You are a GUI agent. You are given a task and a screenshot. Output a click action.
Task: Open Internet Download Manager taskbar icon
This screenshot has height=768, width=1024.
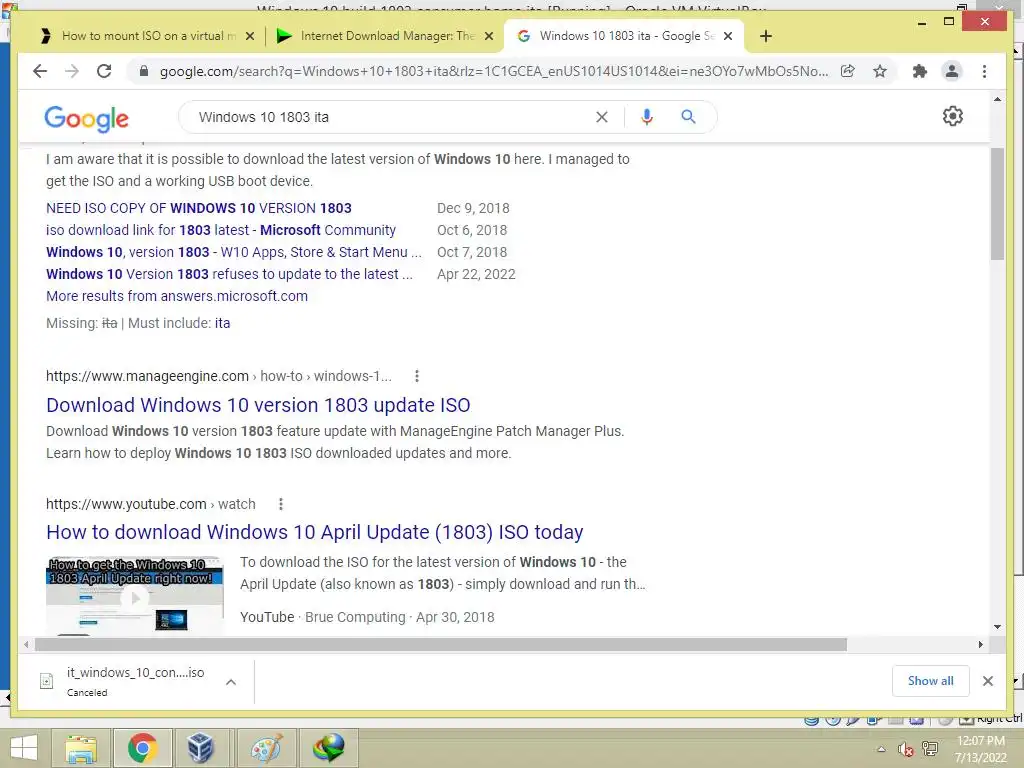pyautogui.click(x=328, y=748)
